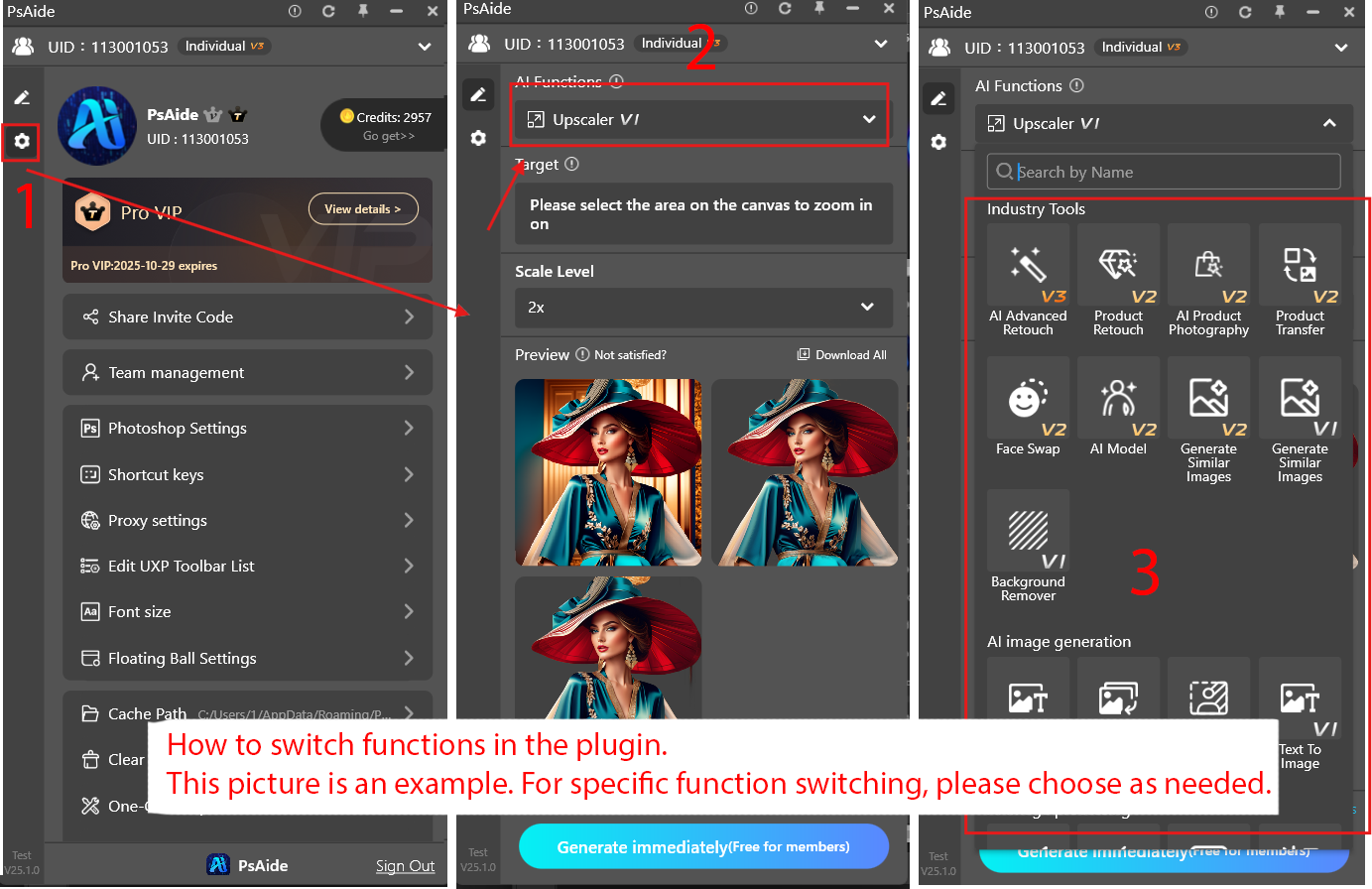The image size is (1372, 889).
Task: Click the Sign Out link
Action: [405, 866]
